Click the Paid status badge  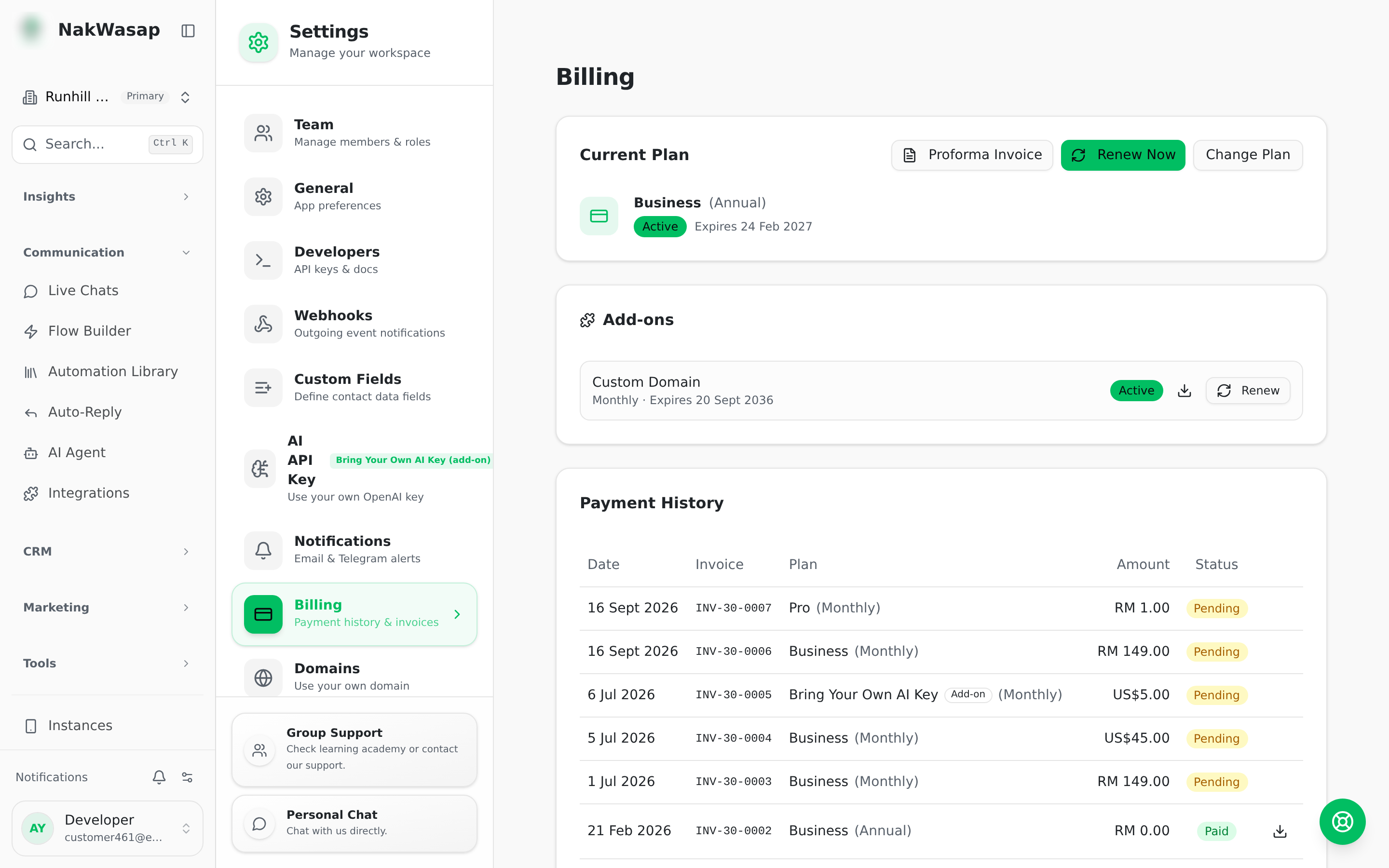tap(1216, 831)
